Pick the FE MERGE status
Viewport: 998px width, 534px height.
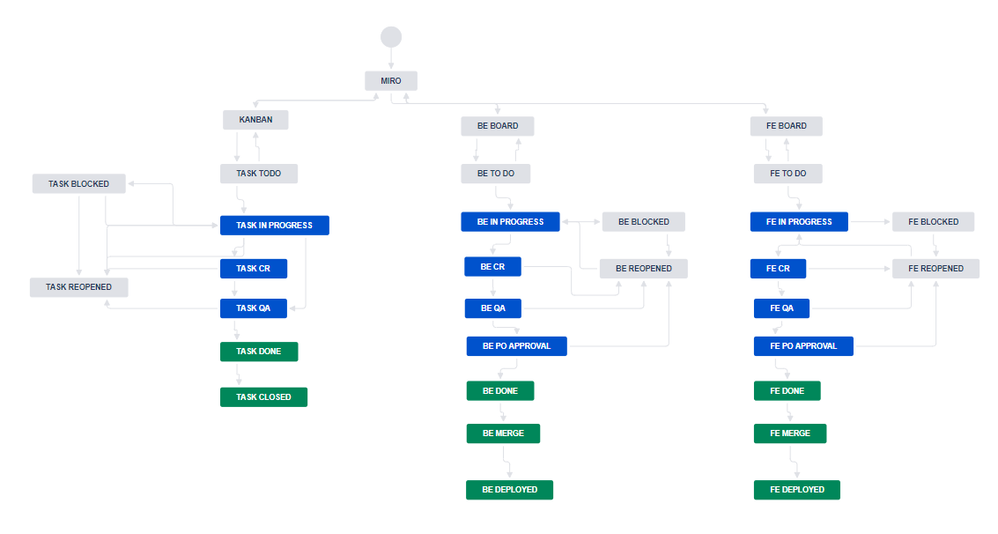790,433
